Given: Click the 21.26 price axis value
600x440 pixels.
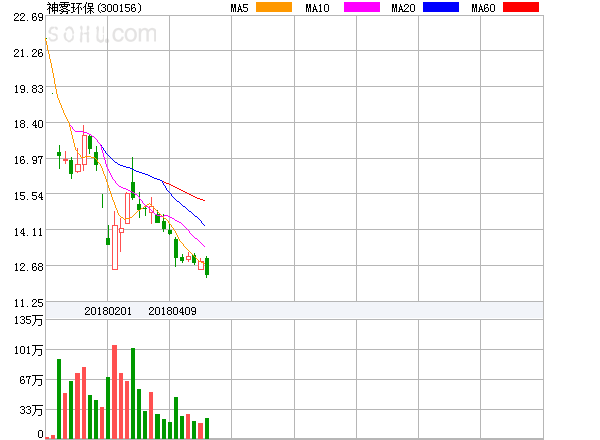Looking at the screenshot, I should click(x=28, y=53).
